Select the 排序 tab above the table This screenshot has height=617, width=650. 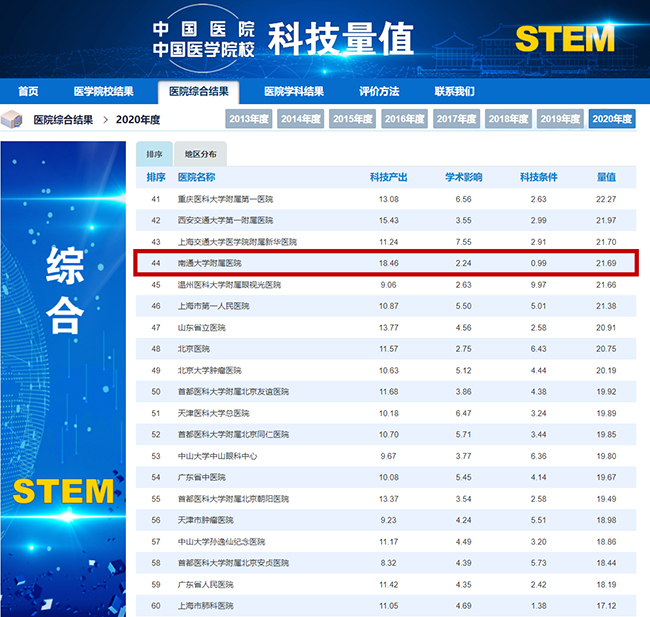pos(154,155)
